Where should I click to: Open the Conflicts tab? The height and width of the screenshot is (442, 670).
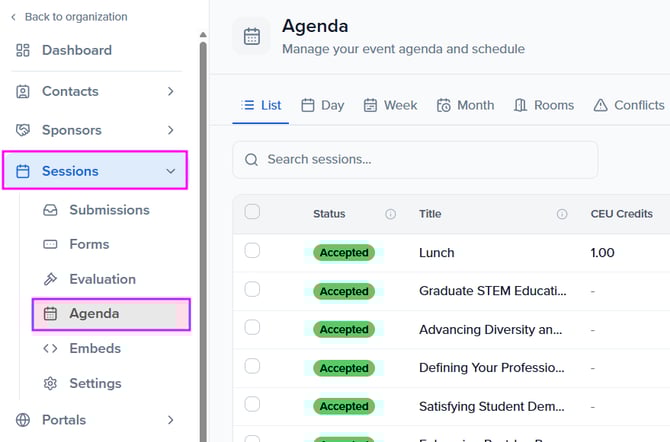pyautogui.click(x=629, y=105)
